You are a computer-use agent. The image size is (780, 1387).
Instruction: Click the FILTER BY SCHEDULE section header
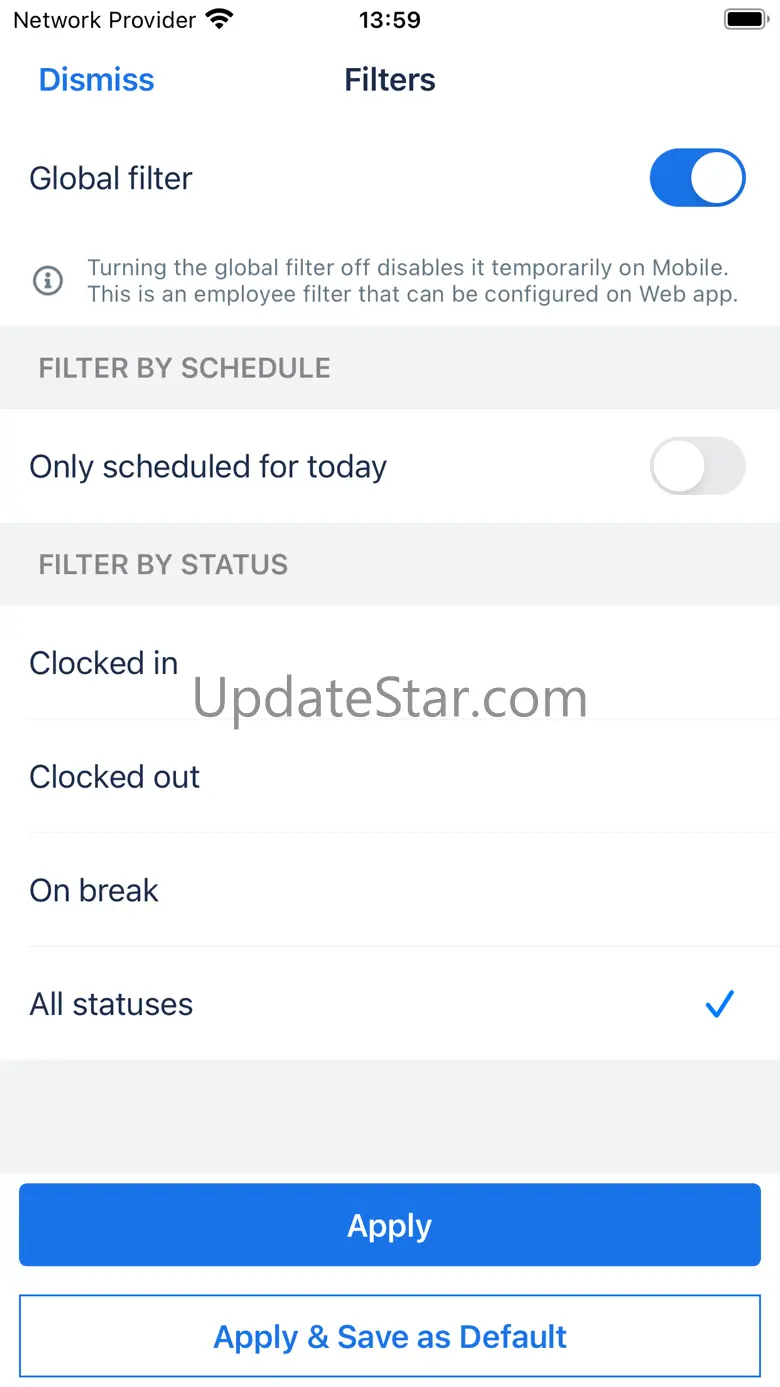point(184,368)
